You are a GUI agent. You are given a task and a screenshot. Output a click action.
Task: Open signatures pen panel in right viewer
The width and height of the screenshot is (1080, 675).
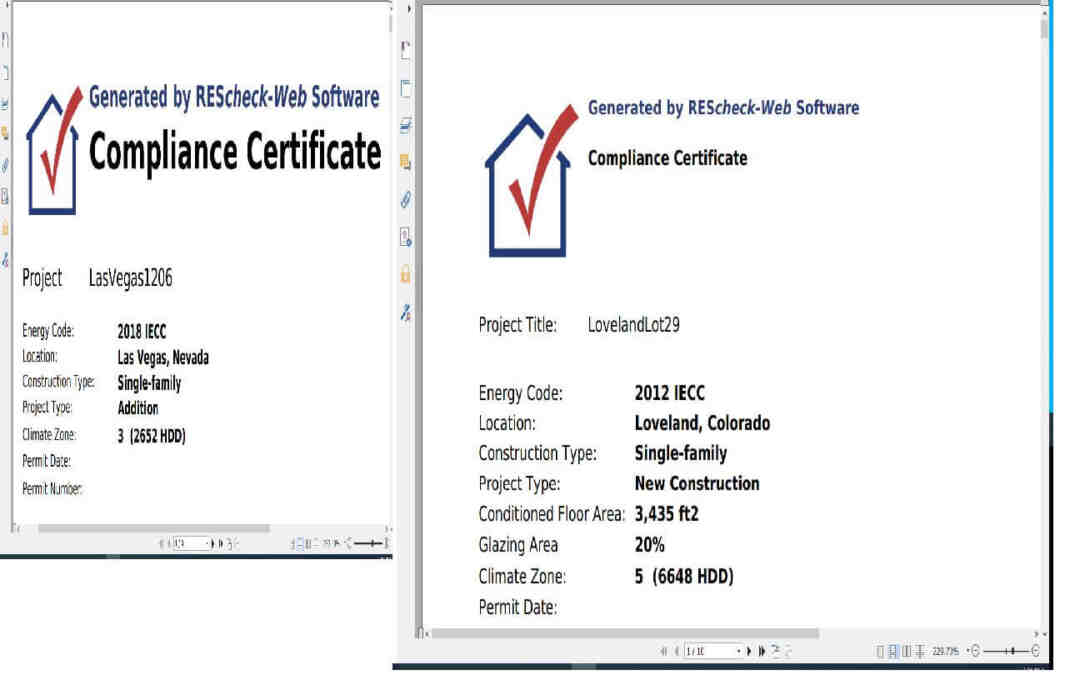tap(406, 311)
